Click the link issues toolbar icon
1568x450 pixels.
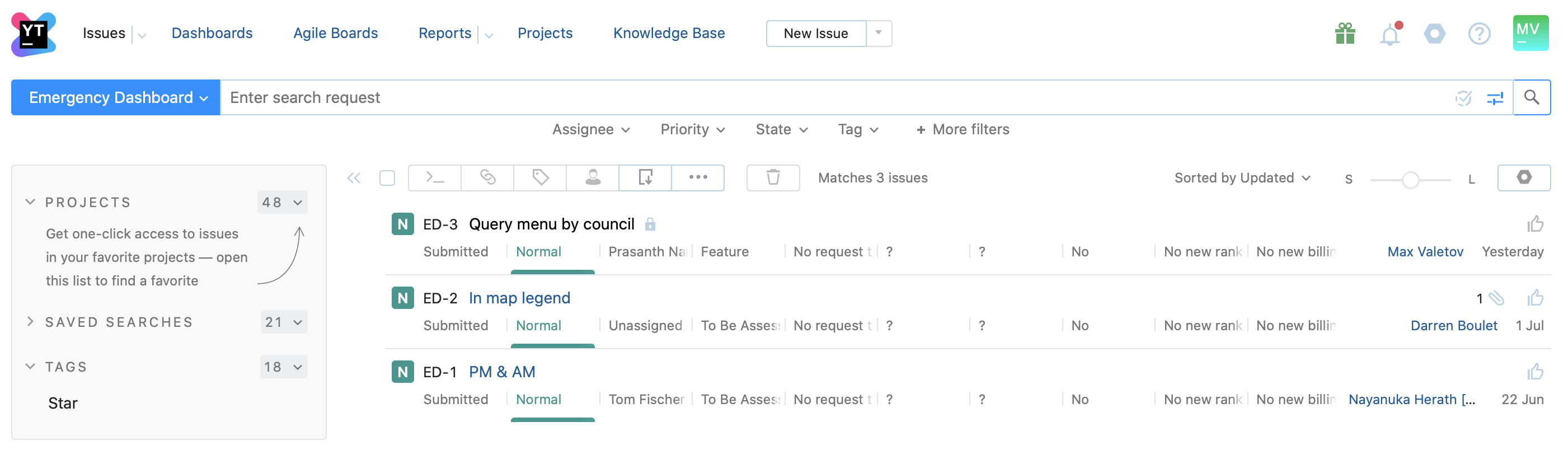pyautogui.click(x=487, y=178)
